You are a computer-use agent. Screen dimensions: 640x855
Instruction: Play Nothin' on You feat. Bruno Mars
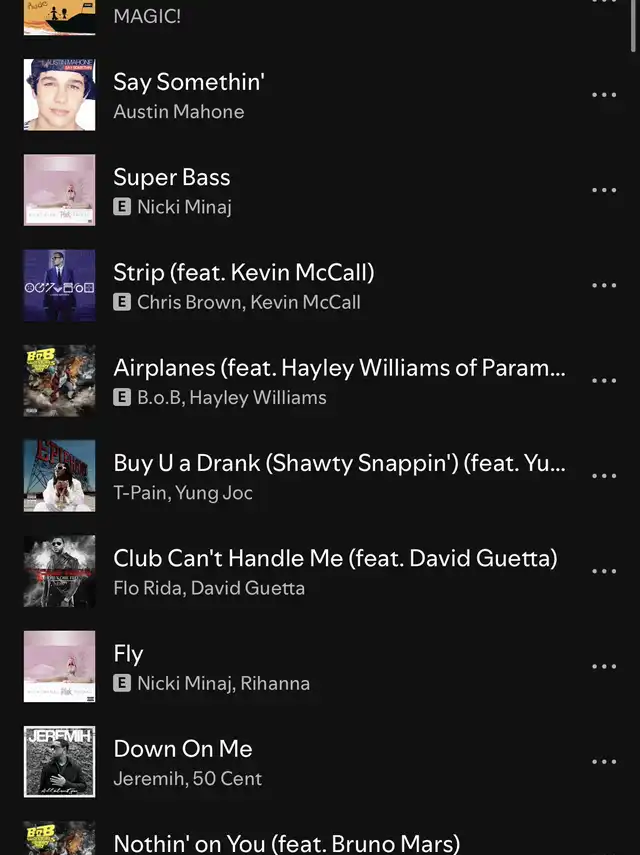click(287, 844)
